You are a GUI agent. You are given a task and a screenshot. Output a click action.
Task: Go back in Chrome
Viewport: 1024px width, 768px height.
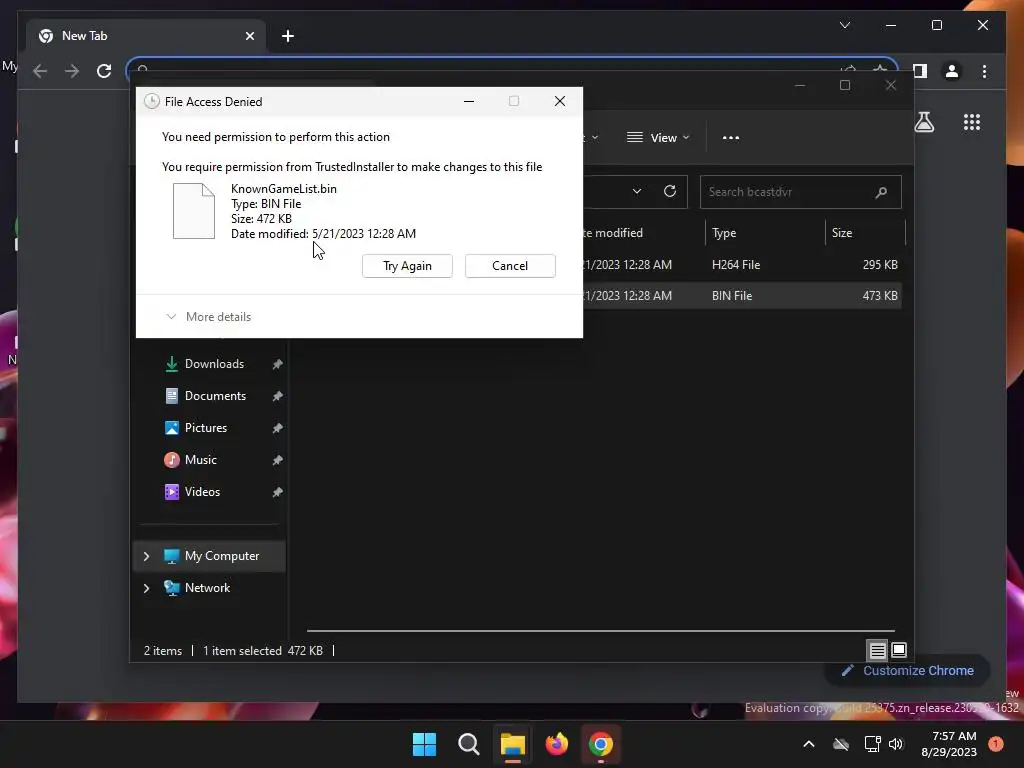pyautogui.click(x=40, y=71)
